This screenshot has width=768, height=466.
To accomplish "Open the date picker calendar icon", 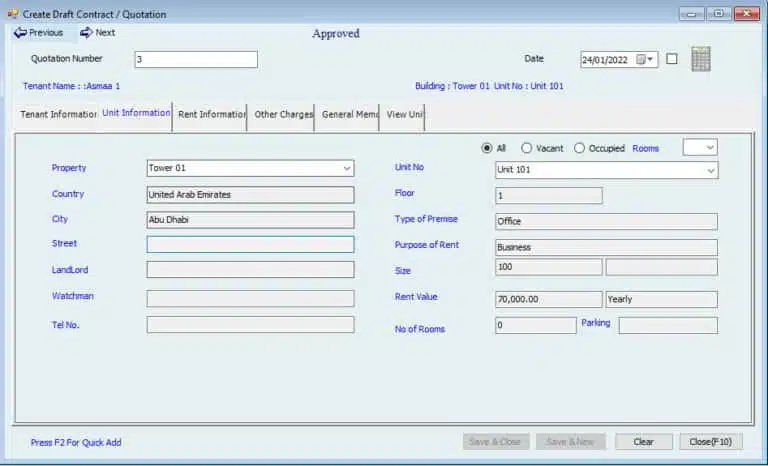I will click(641, 60).
